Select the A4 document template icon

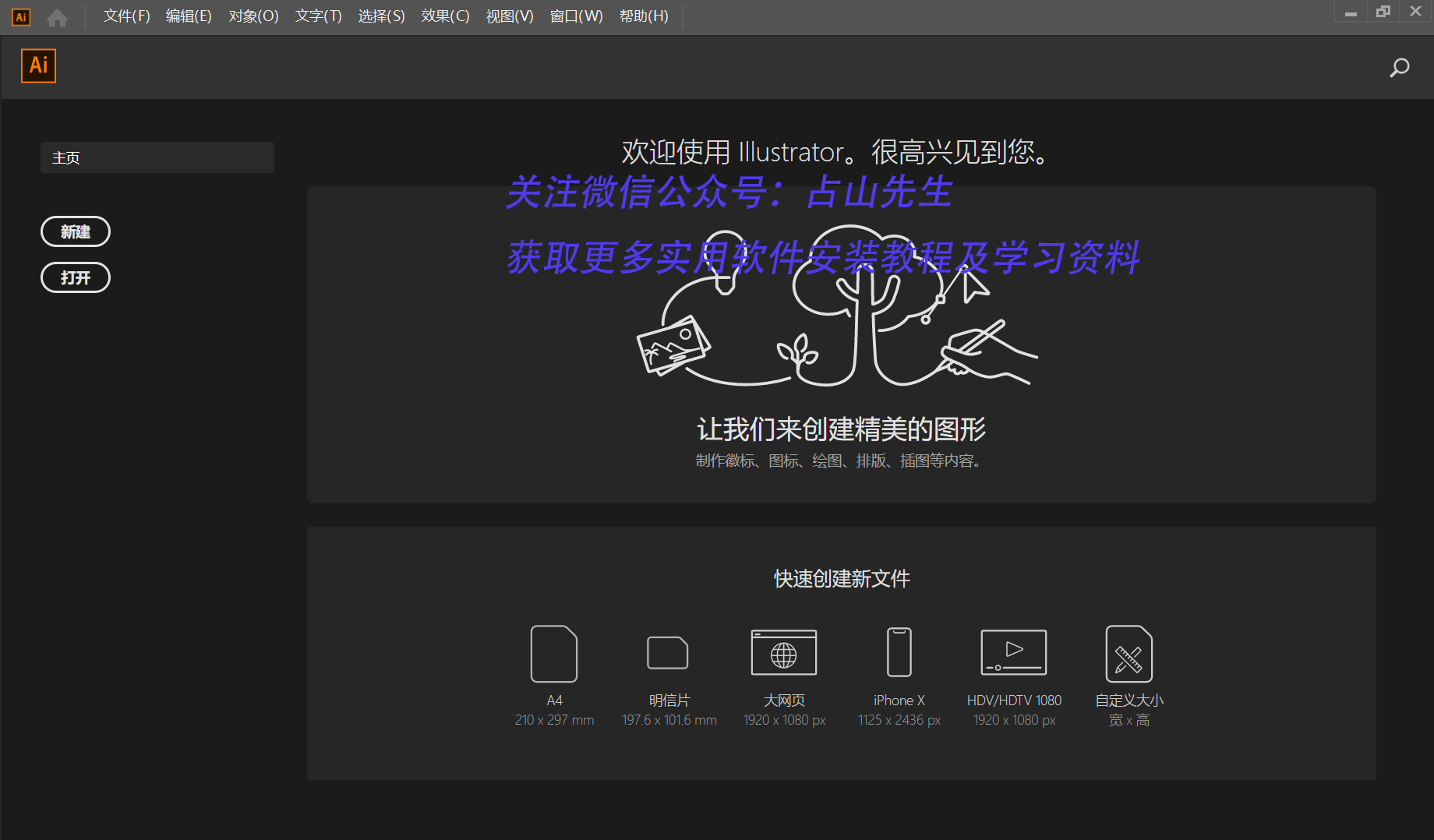pos(554,655)
